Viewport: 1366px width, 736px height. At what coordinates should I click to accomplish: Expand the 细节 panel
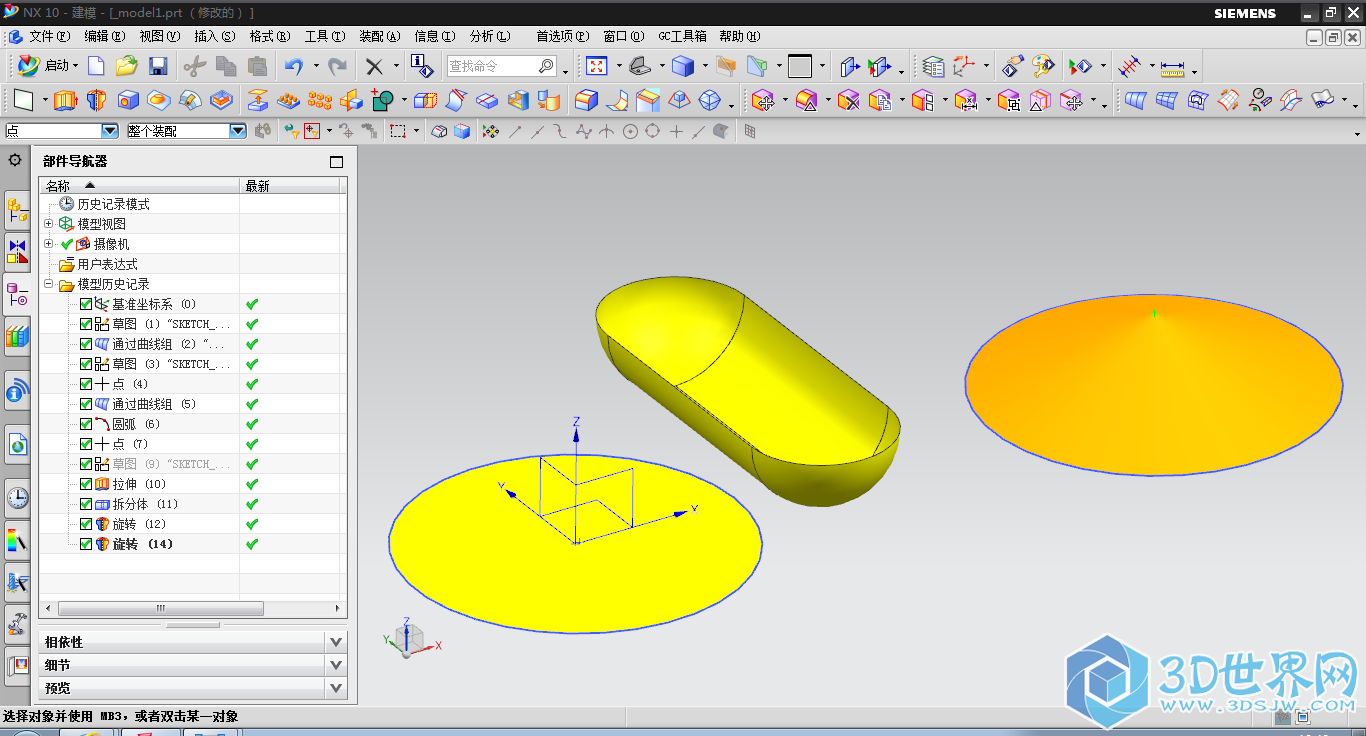(x=336, y=665)
